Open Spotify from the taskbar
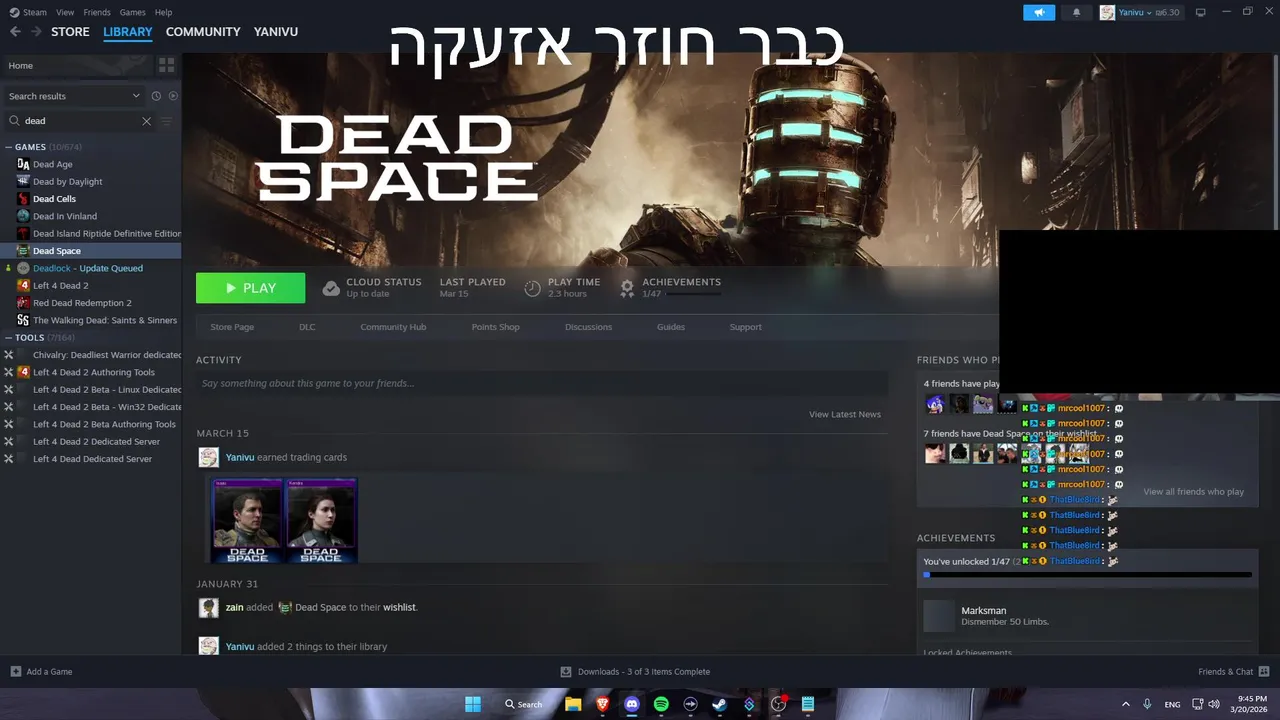Viewport: 1280px width, 720px height. [661, 704]
